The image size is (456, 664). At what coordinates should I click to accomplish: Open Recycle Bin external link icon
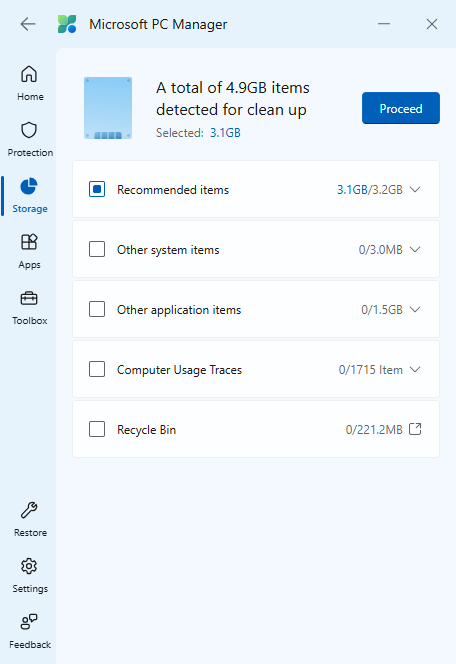[415, 429]
